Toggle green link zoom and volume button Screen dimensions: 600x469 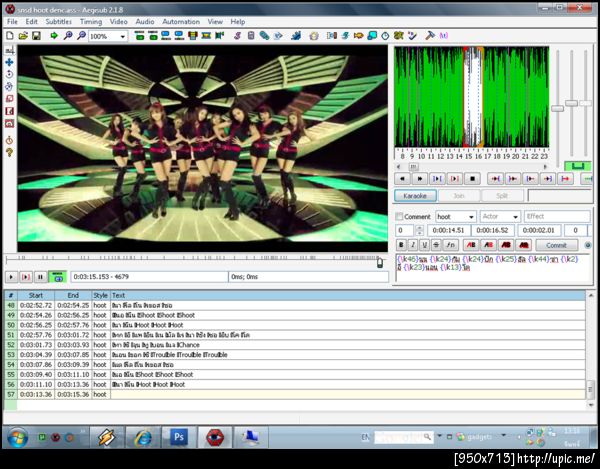click(578, 166)
